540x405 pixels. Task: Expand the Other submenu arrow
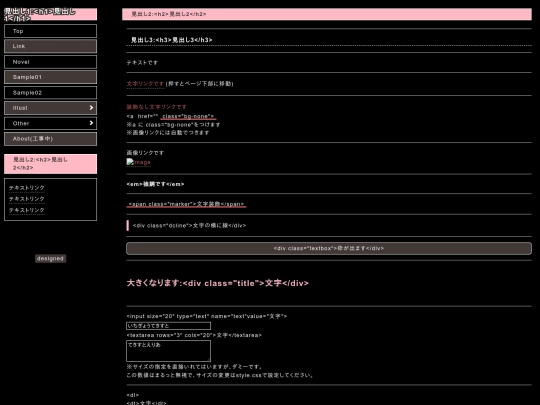(91, 123)
